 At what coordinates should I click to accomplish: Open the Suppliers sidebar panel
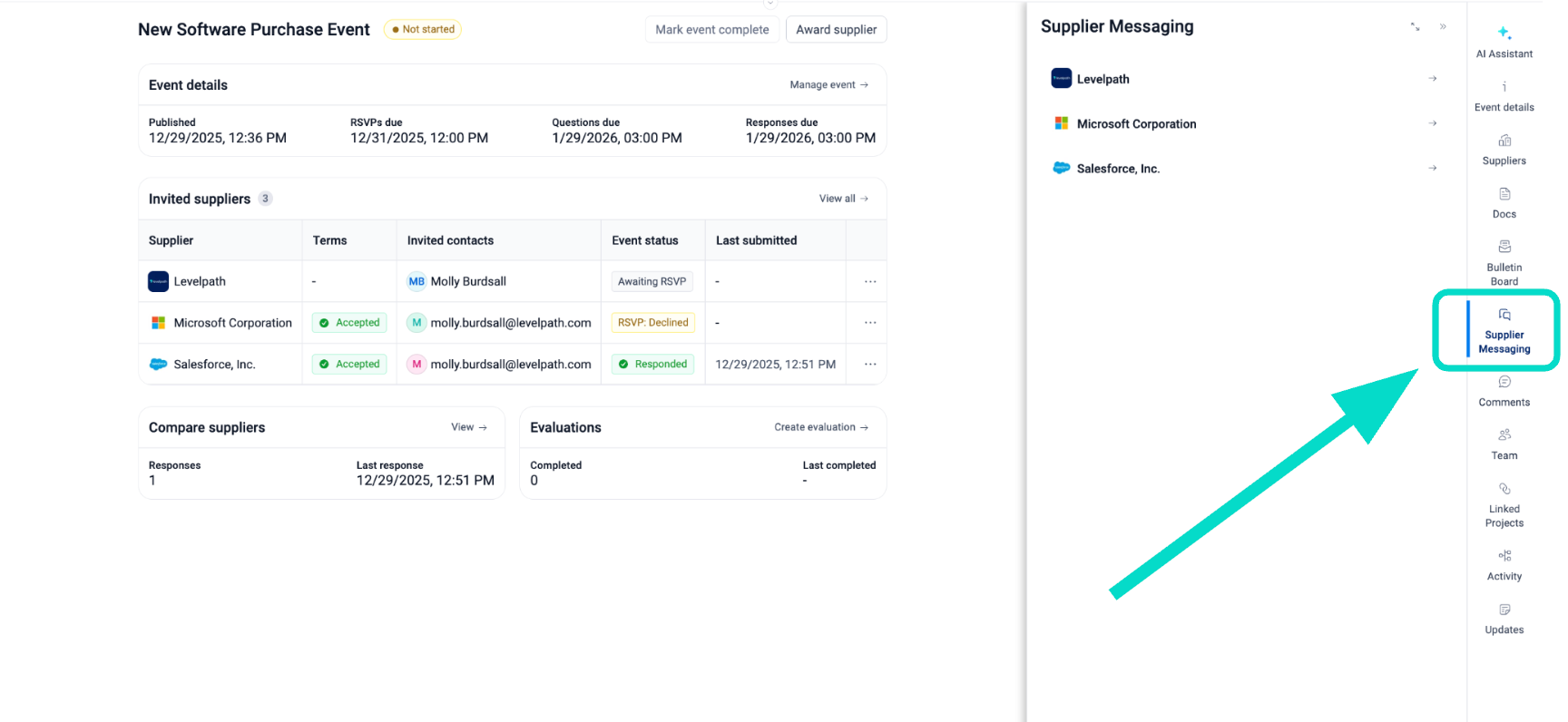1504,150
